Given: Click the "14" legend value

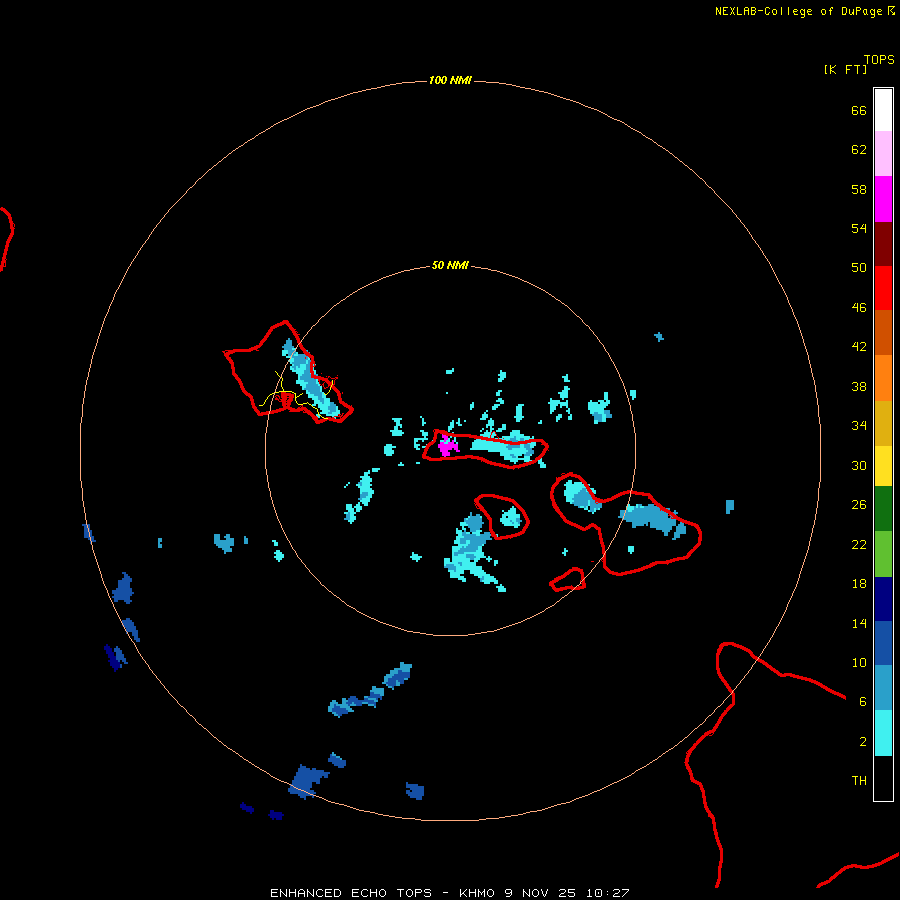Looking at the screenshot, I should 859,623.
